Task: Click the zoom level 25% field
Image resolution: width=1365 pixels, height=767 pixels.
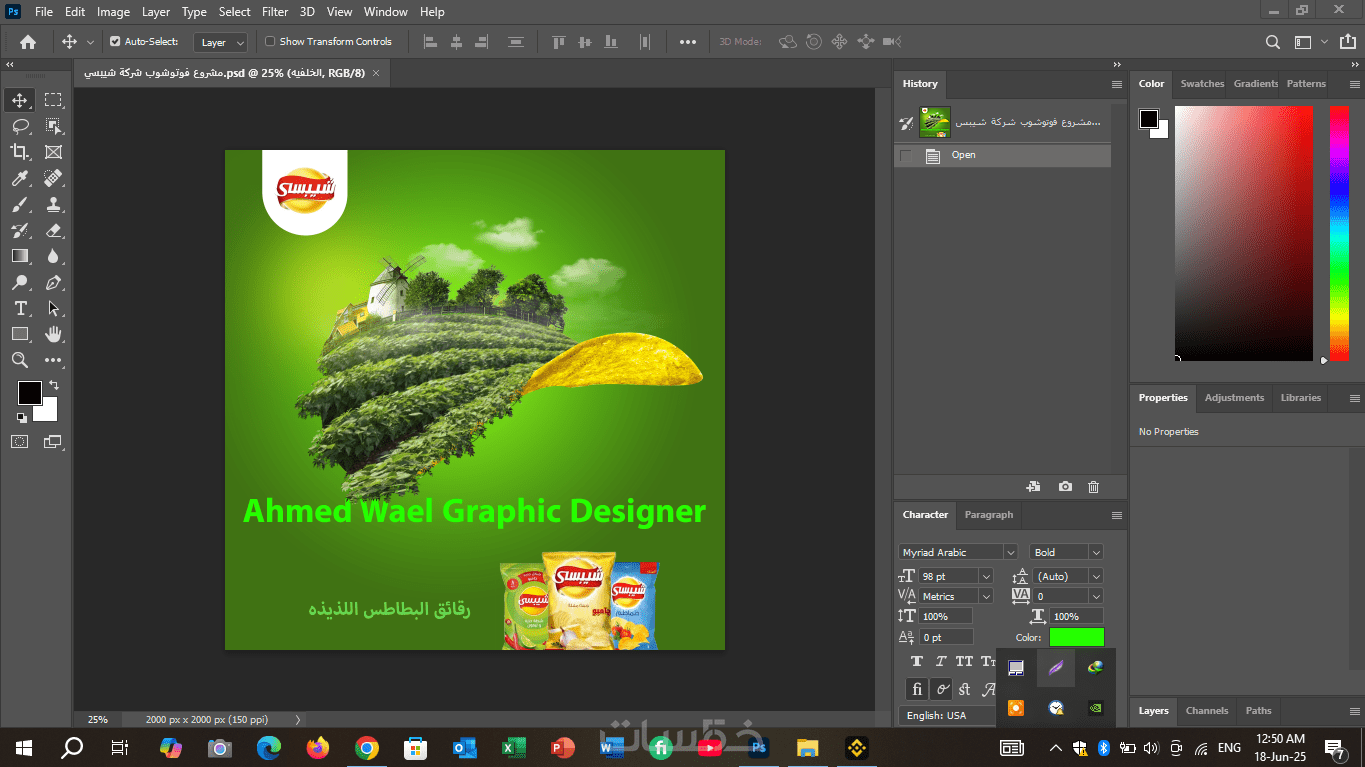Action: click(x=98, y=719)
